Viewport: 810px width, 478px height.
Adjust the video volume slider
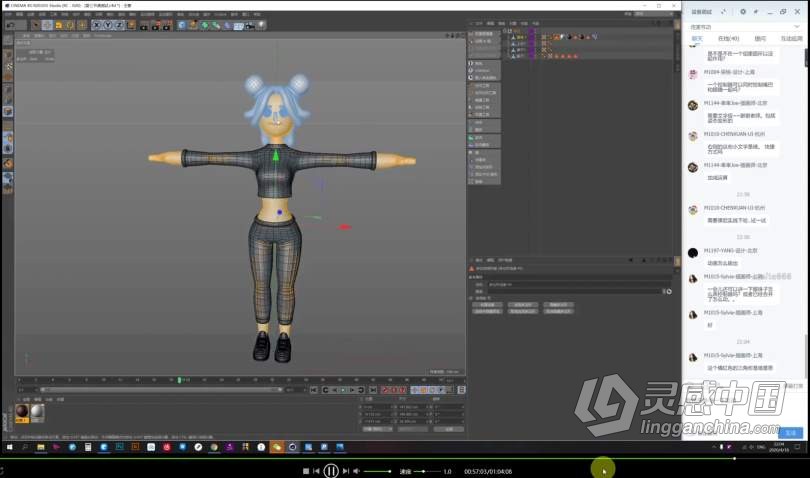(378, 471)
